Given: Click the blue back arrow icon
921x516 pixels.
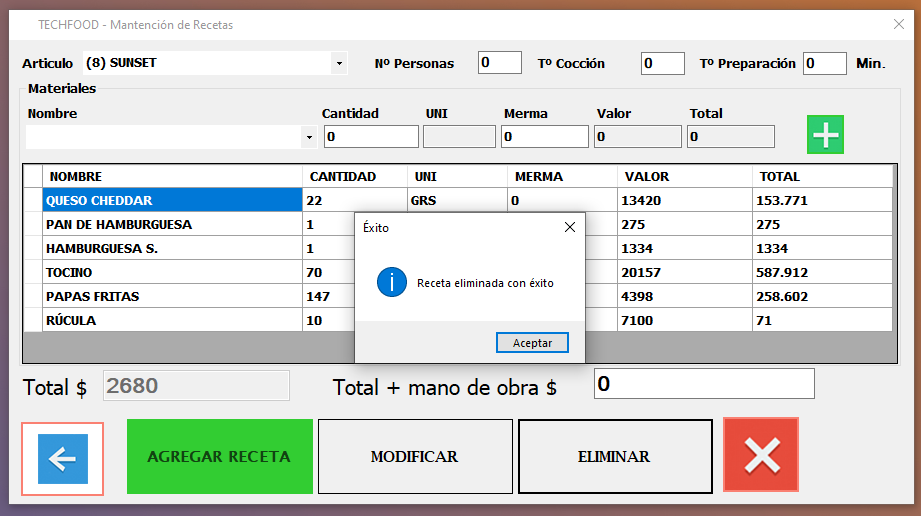Looking at the screenshot, I should (x=62, y=458).
